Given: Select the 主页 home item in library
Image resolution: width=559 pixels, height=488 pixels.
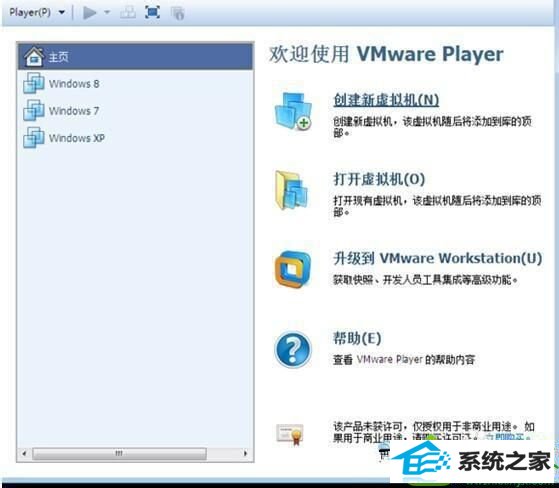Looking at the screenshot, I should (135, 56).
